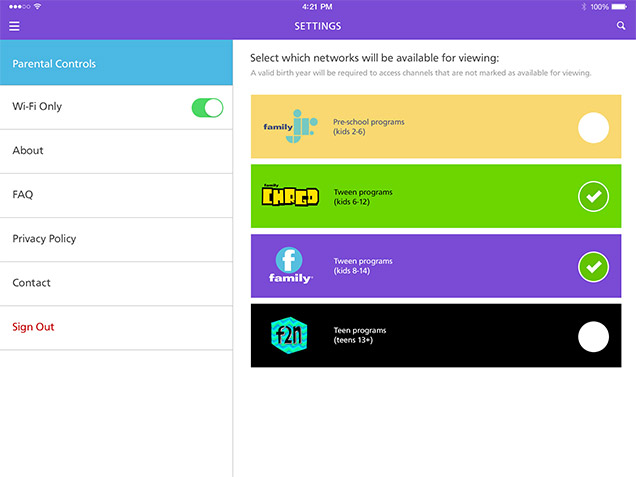Click 'Tween programs (kids 8-14)' text
The image size is (636, 477).
[363, 266]
